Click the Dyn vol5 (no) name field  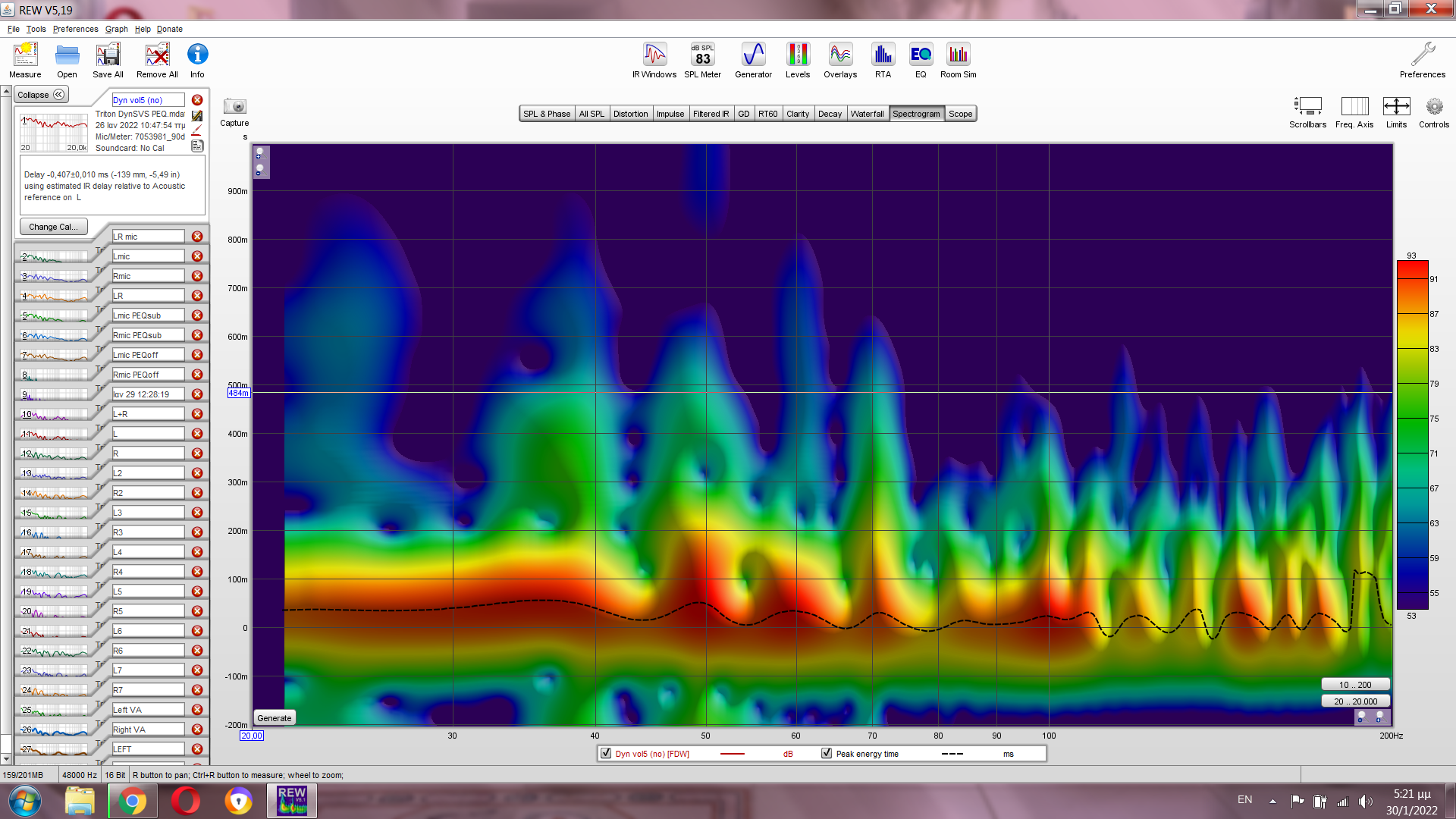[x=148, y=100]
